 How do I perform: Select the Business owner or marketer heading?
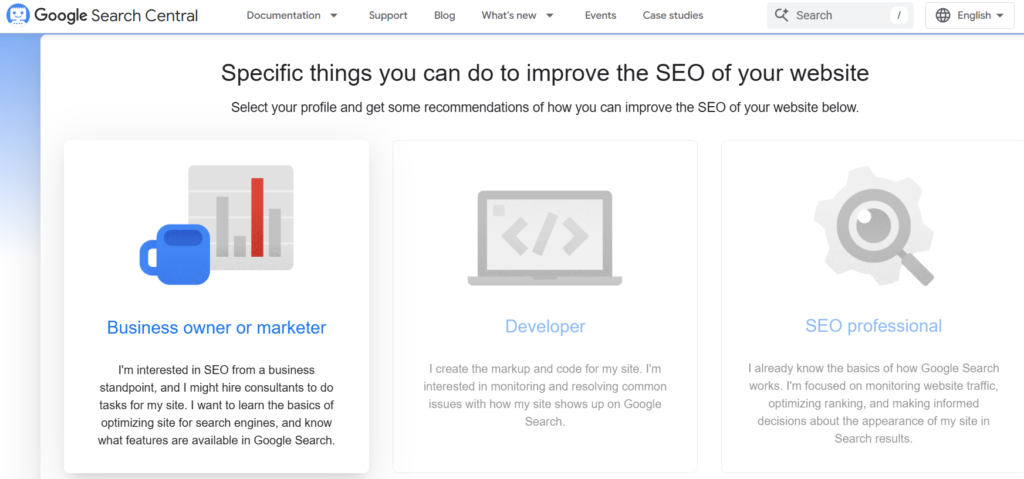217,327
